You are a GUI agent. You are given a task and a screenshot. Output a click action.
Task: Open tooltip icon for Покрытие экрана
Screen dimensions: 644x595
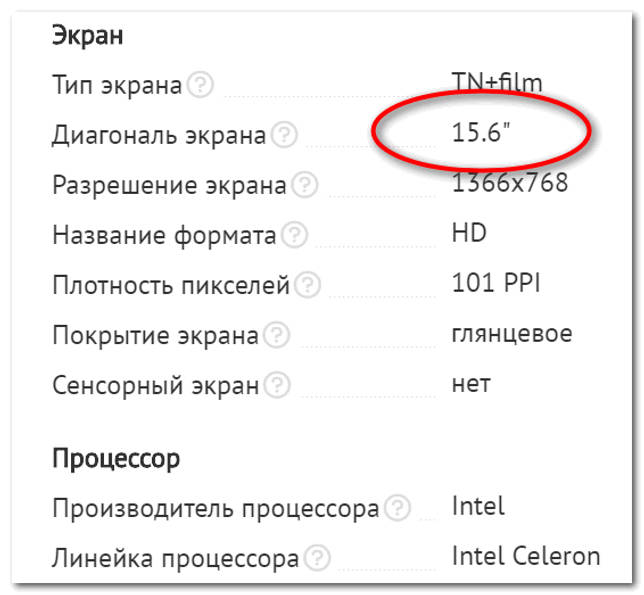pyautogui.click(x=277, y=335)
